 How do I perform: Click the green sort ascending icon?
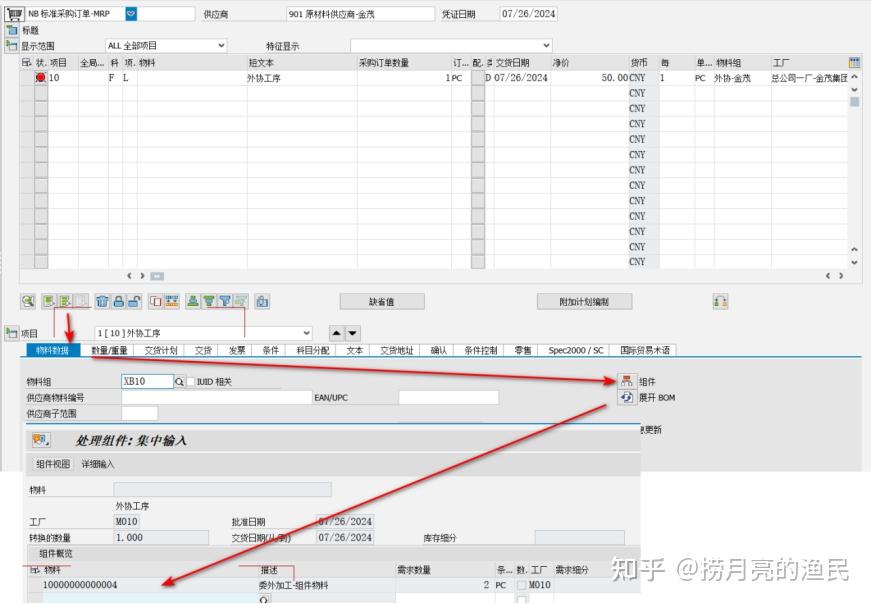click(x=193, y=301)
